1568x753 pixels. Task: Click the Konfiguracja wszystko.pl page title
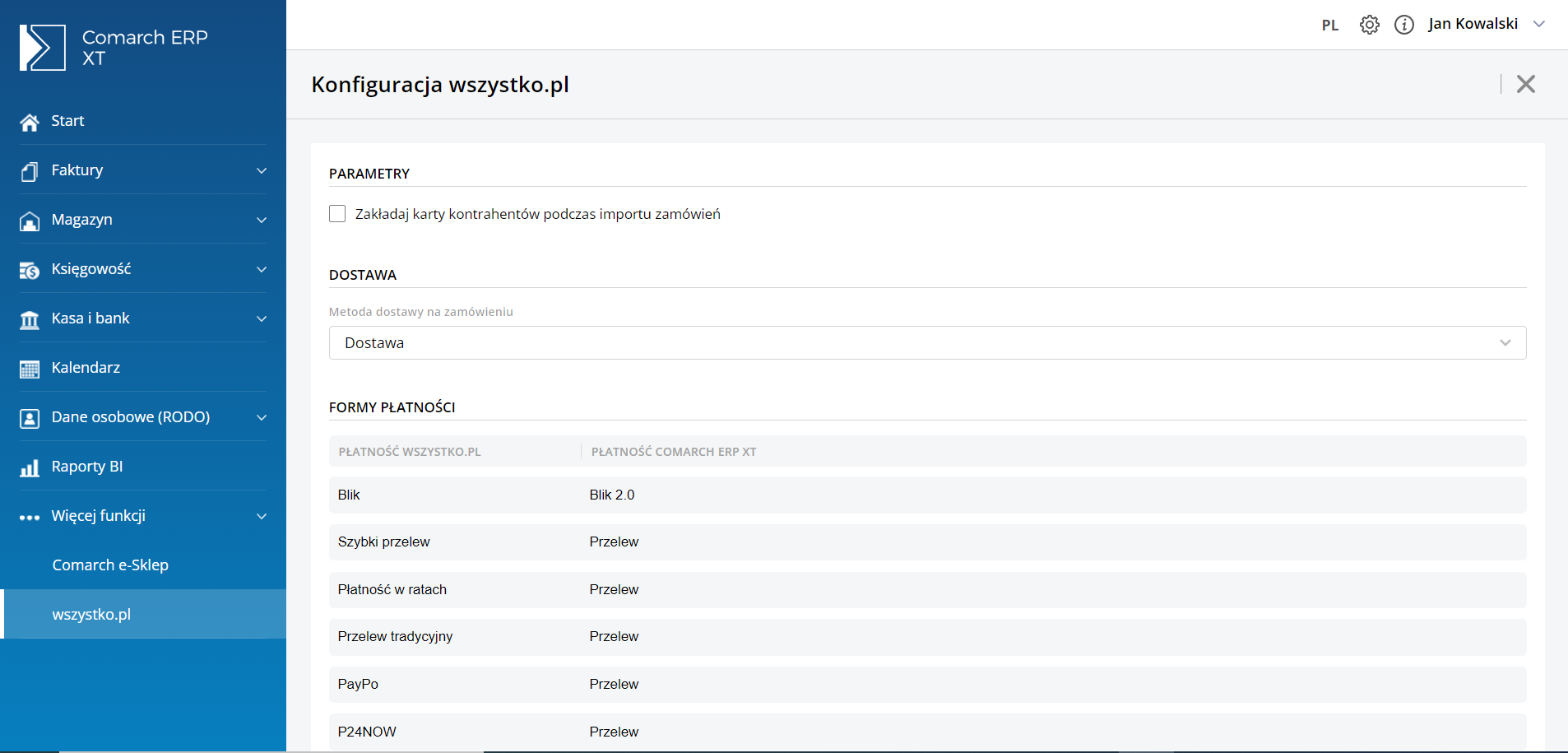[440, 85]
